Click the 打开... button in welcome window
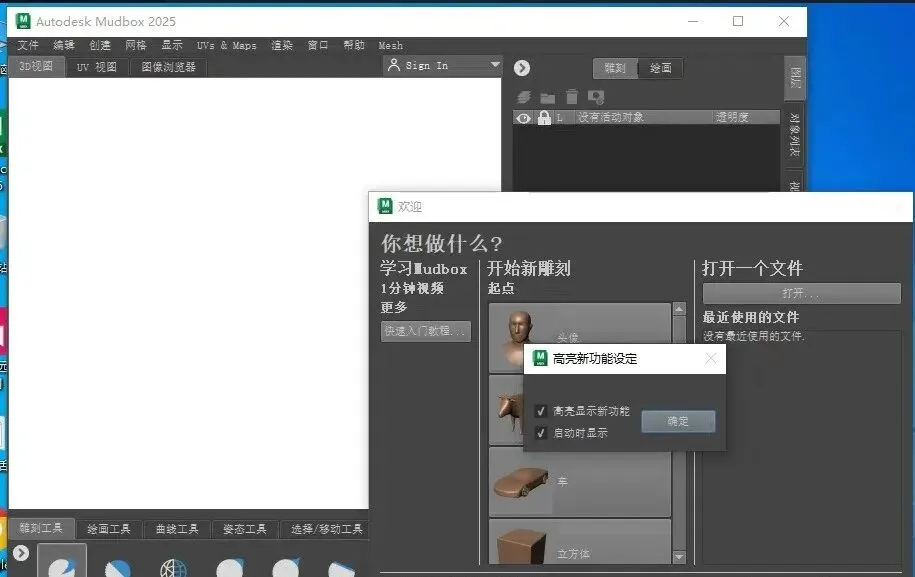The image size is (915, 577). (801, 293)
